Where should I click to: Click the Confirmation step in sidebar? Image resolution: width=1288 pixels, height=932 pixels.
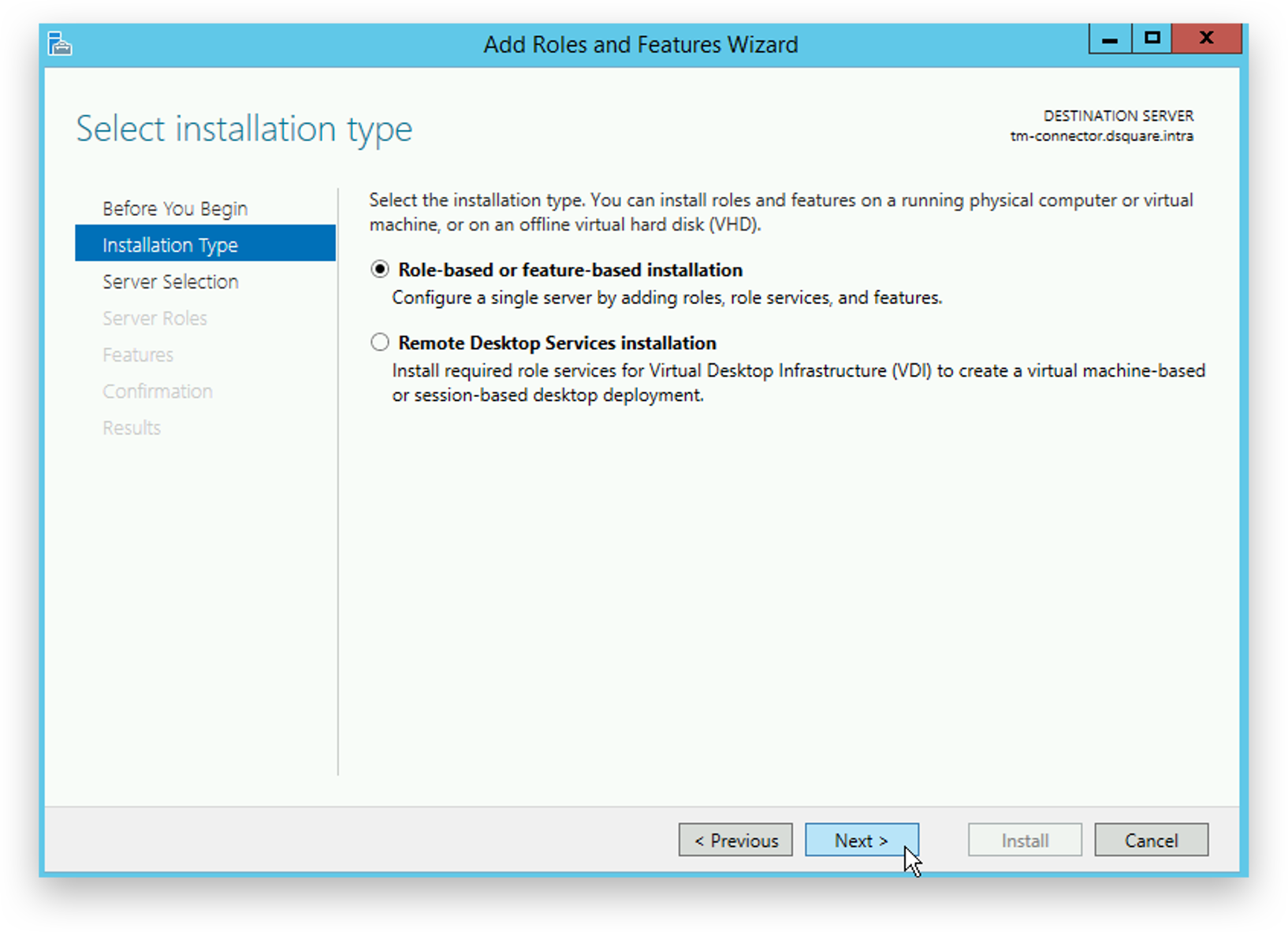pos(158,392)
